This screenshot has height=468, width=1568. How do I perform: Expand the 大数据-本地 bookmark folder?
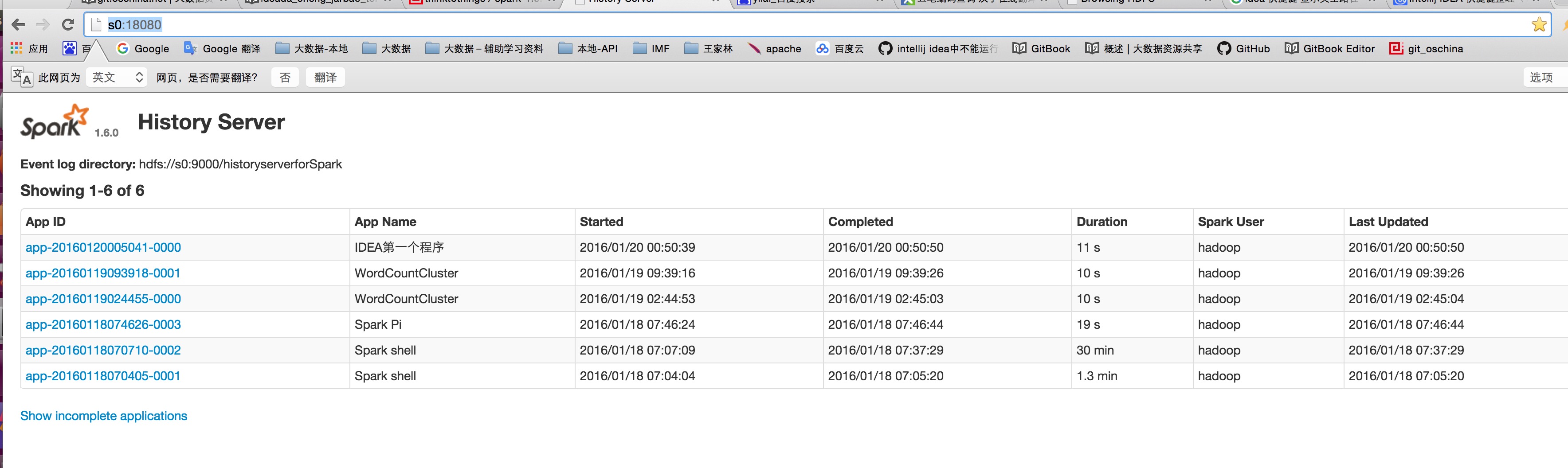click(312, 49)
